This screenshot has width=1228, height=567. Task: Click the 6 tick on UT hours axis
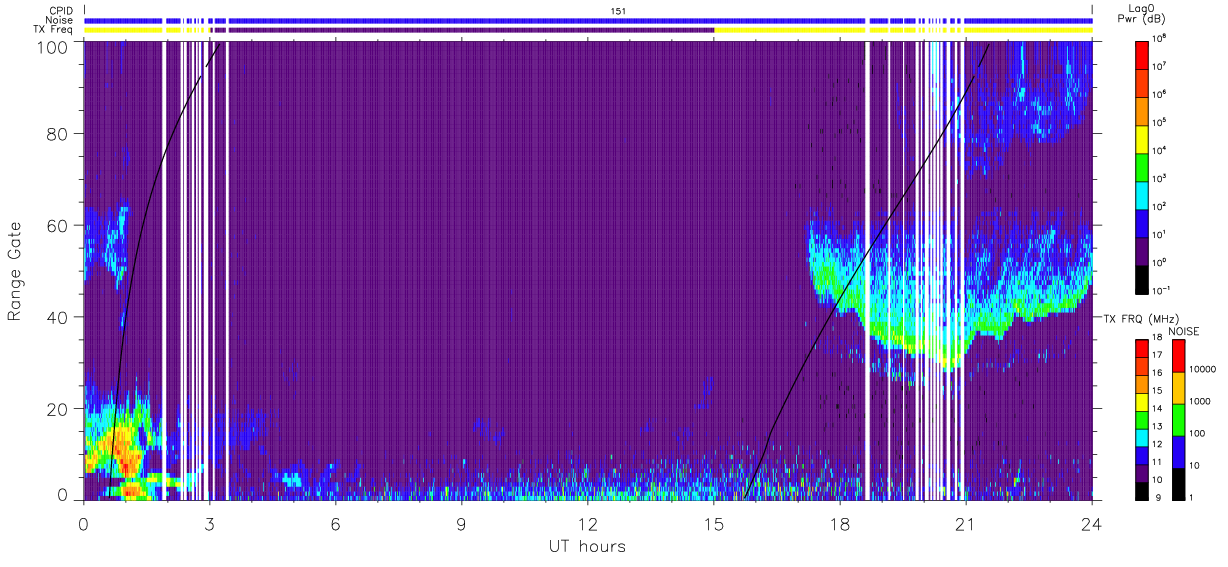coord(336,523)
